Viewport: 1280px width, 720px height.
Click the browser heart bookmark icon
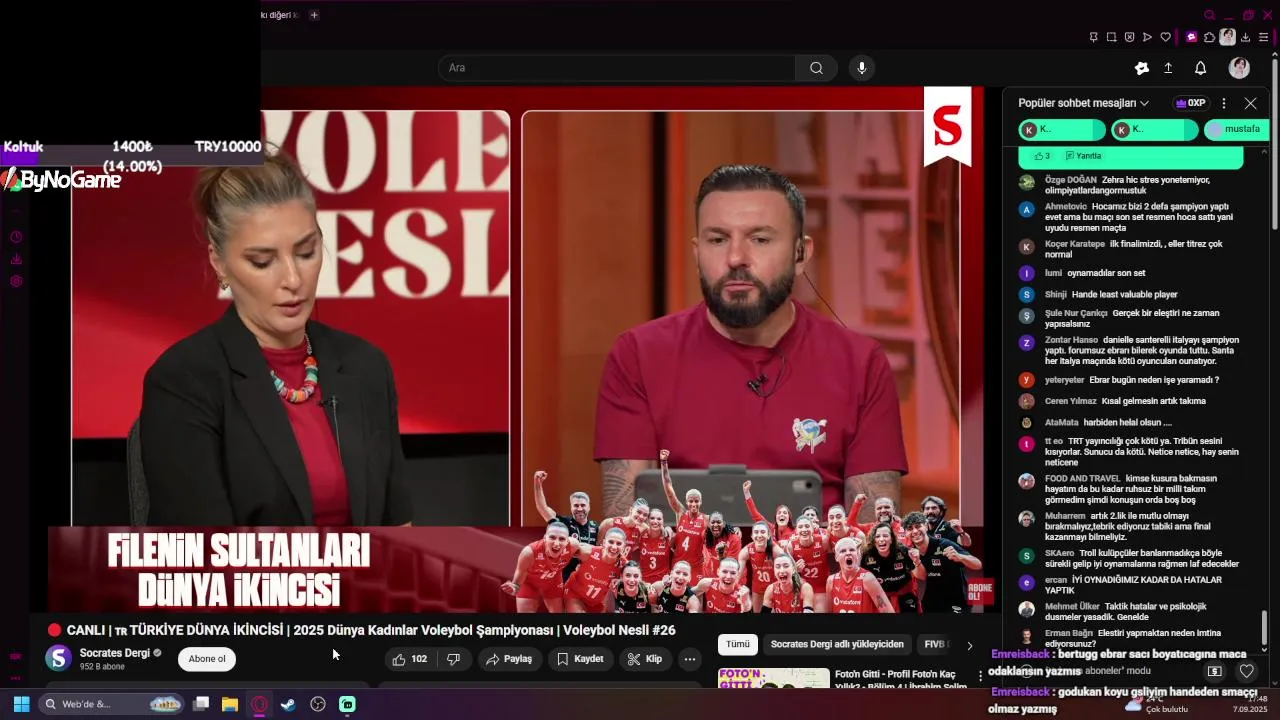coord(1165,37)
